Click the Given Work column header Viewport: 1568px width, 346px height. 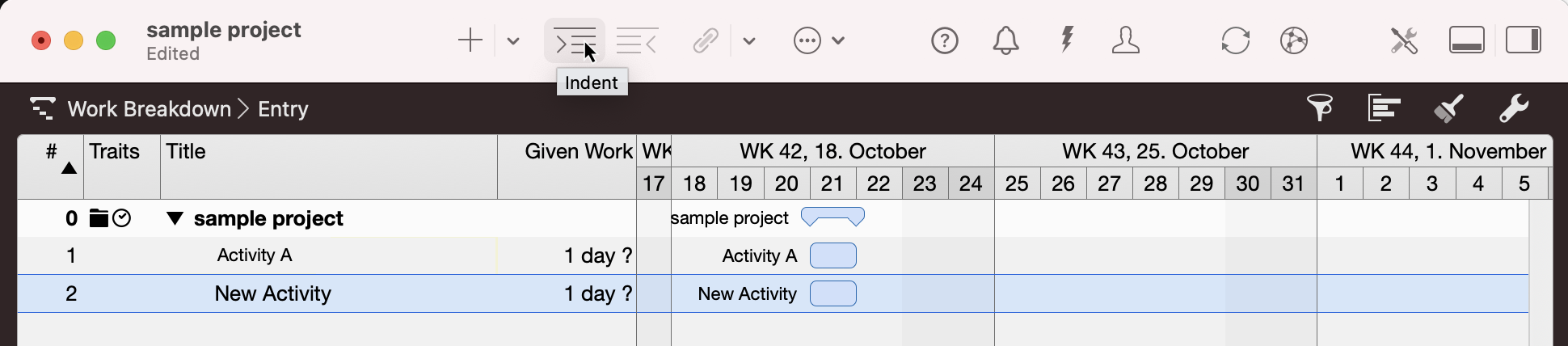click(578, 151)
